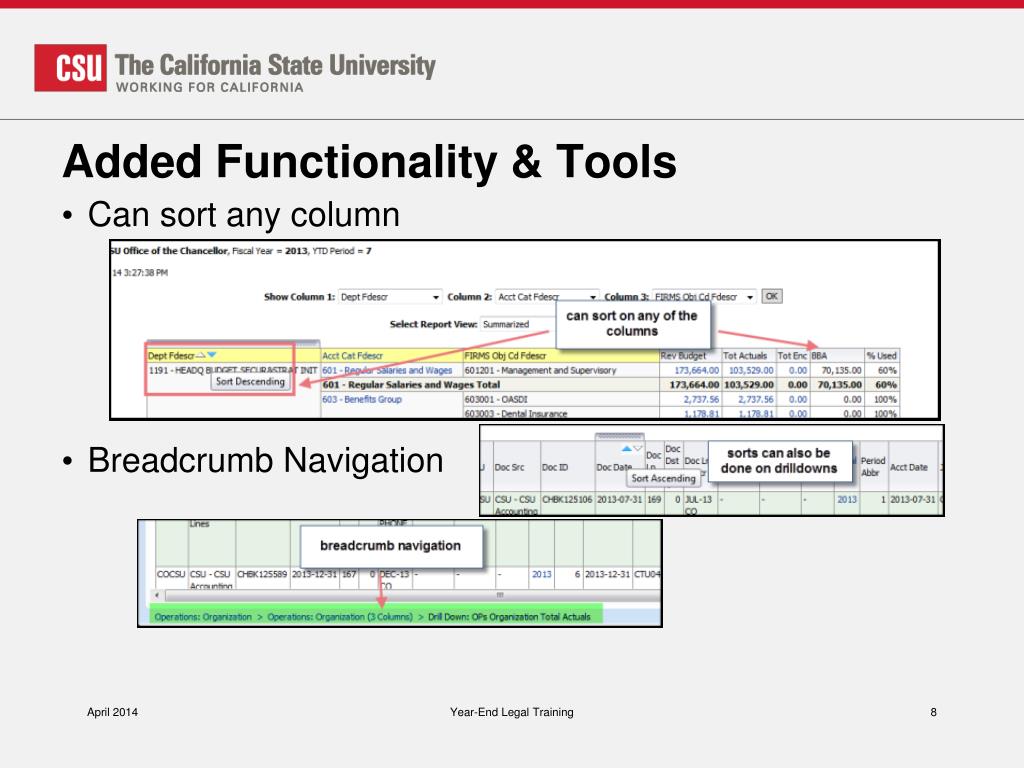Viewport: 1024px width, 768px height.
Task: Open the 2013 link in CHBK125106 row
Action: [x=846, y=499]
